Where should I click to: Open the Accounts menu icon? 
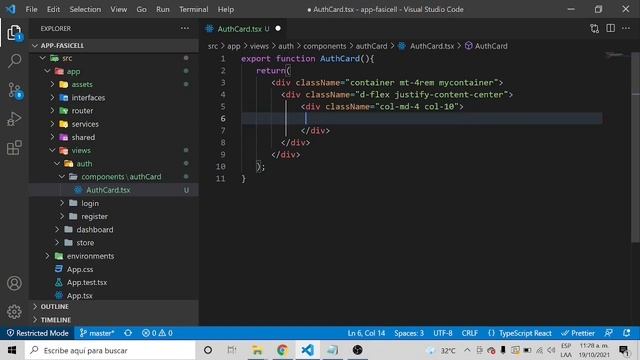(x=14, y=283)
